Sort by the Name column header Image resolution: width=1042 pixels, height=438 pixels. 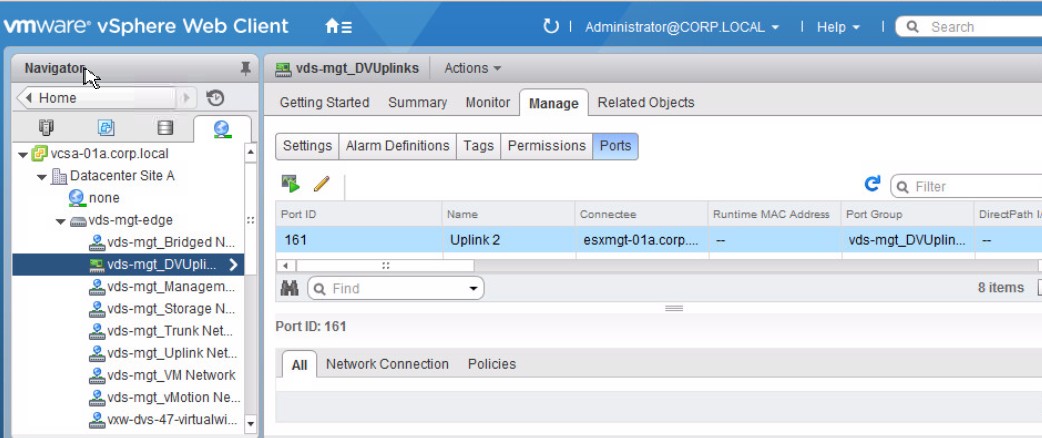coord(508,214)
